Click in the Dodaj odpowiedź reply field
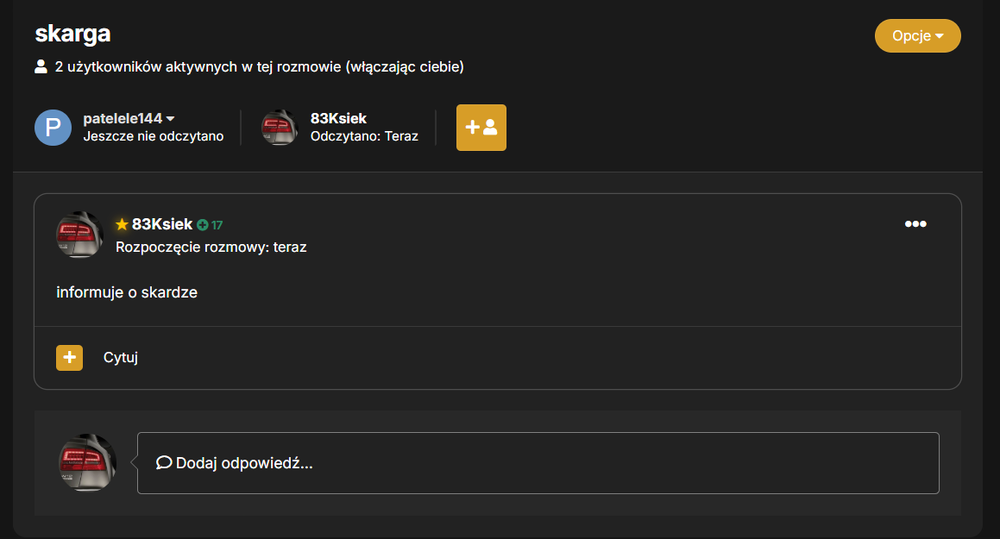The height and width of the screenshot is (539, 1000). 538,463
